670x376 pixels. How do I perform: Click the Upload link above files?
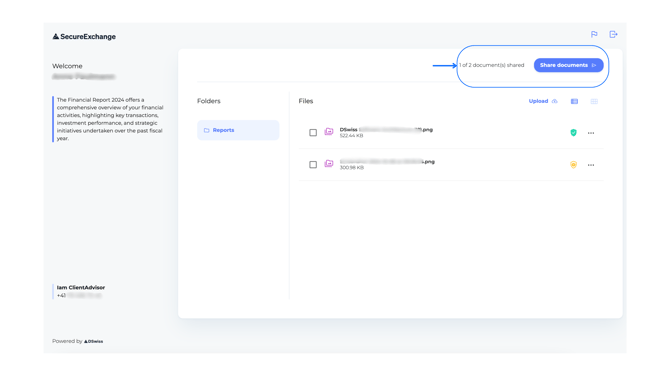543,101
